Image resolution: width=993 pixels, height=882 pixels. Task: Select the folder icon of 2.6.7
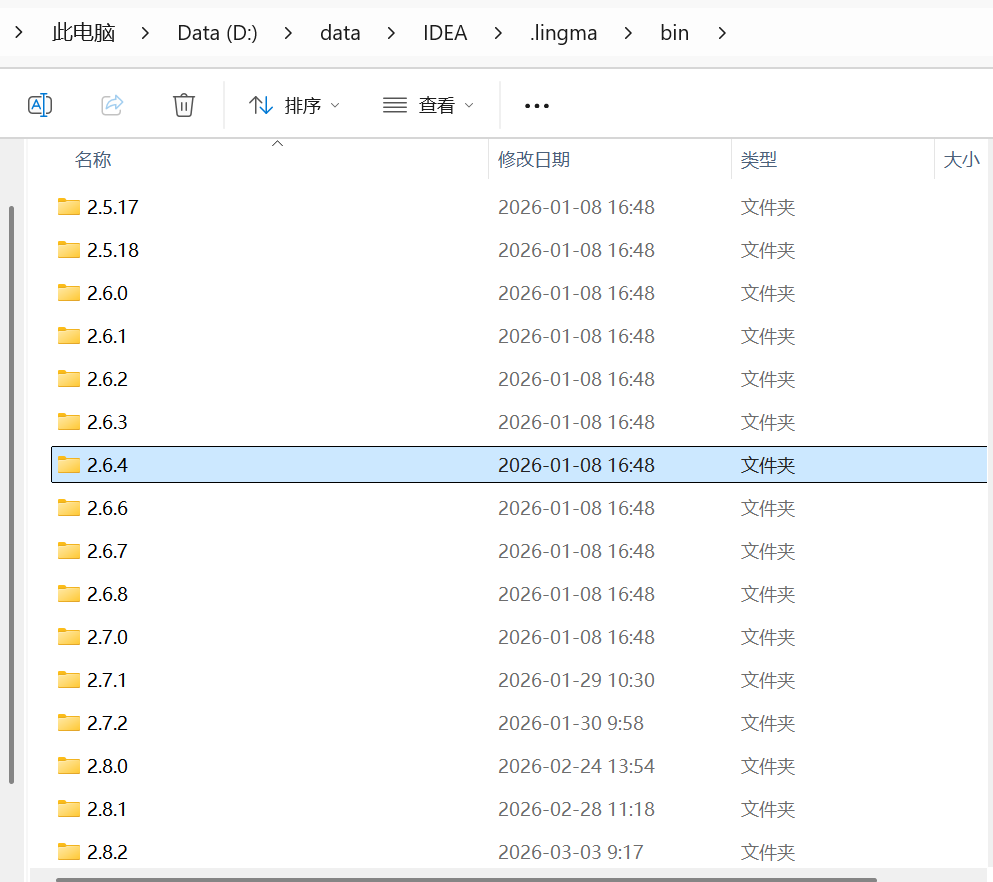click(x=68, y=551)
